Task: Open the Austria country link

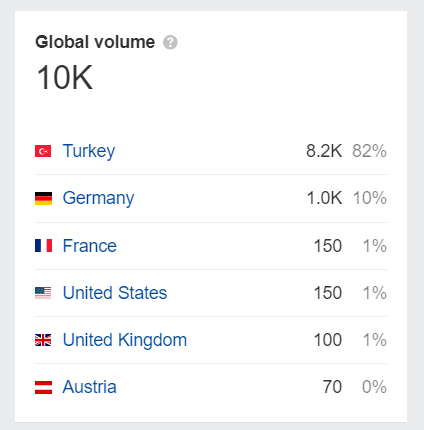Action: [90, 387]
